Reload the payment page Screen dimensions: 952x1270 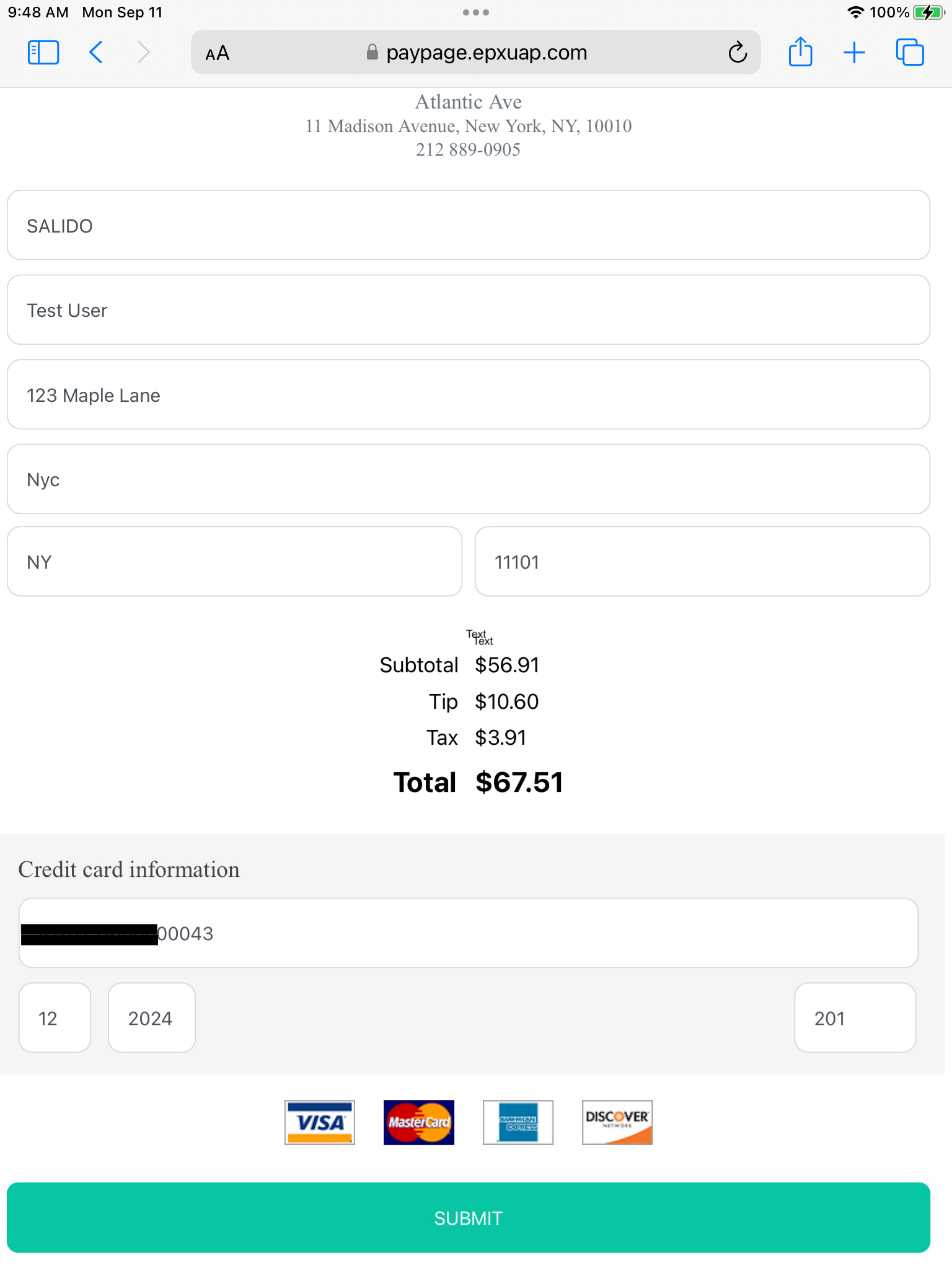pyautogui.click(x=737, y=52)
